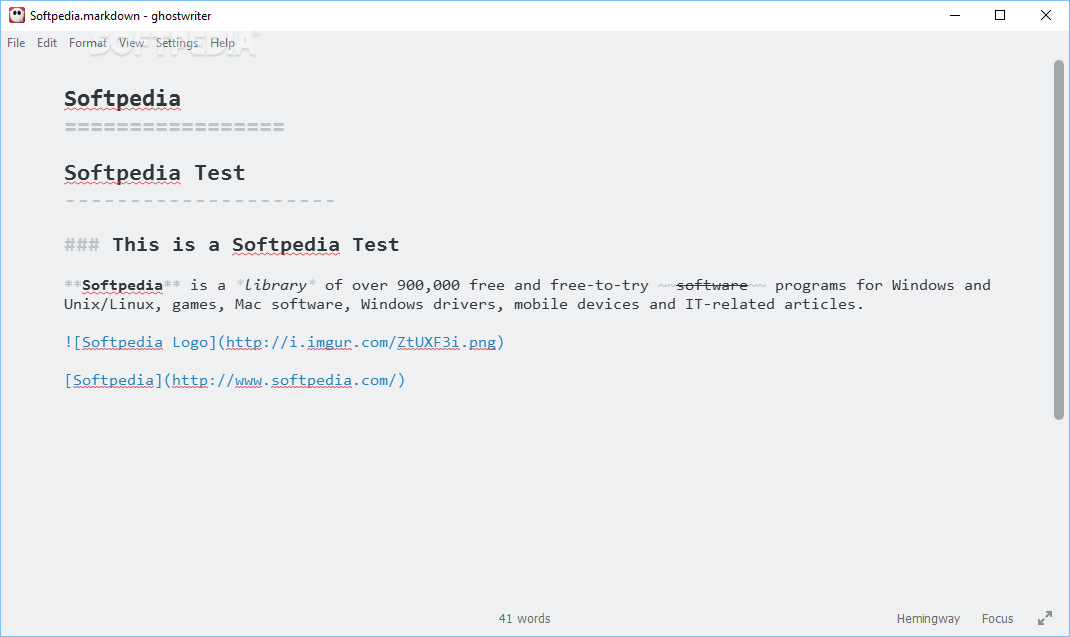Open the View menu

pos(131,43)
